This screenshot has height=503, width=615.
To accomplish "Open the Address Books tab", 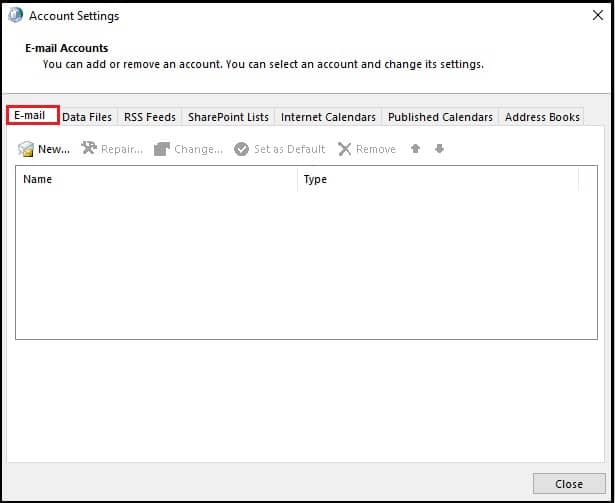I will 542,117.
